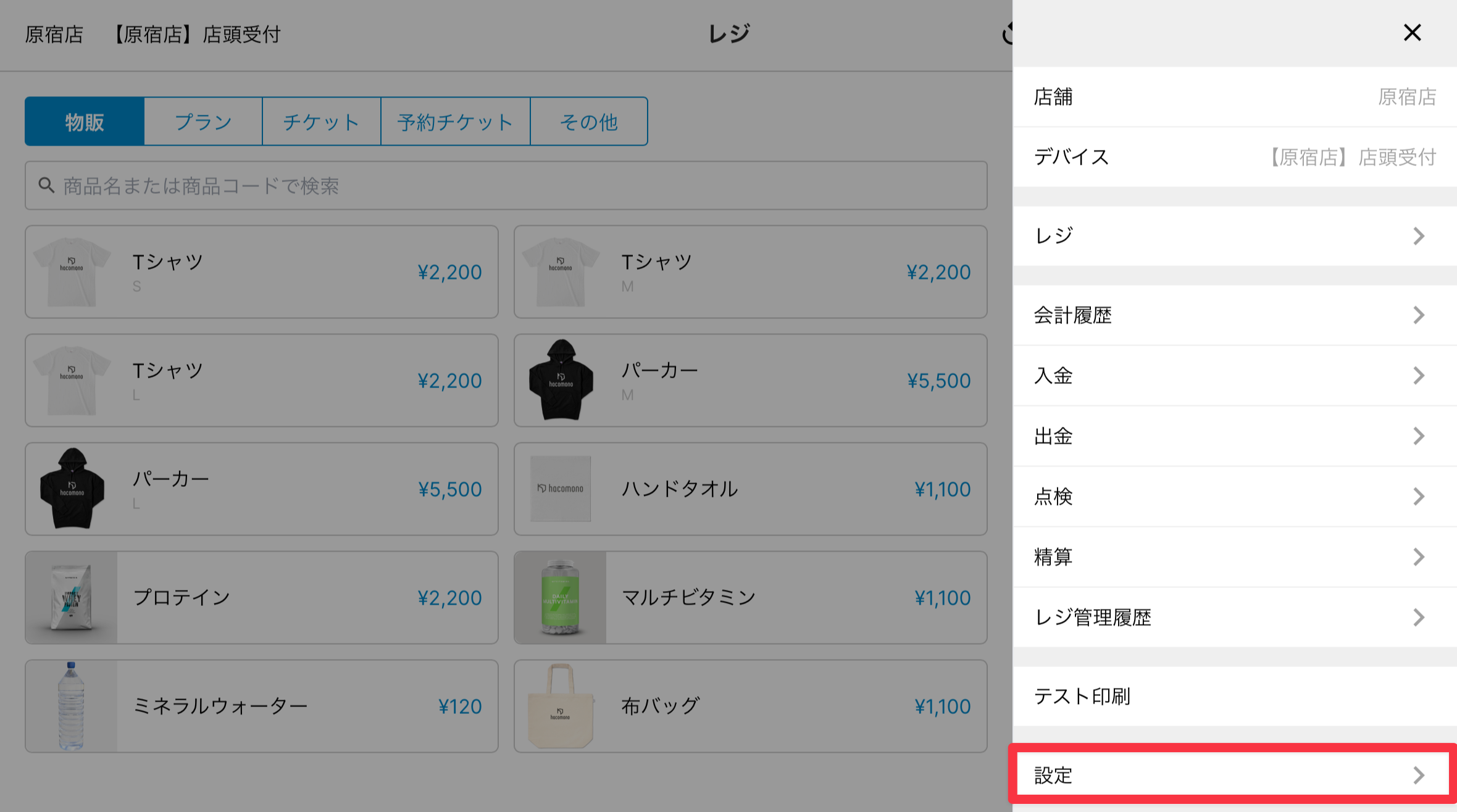Expand the レジ管理履歴 chevron

pyautogui.click(x=1419, y=617)
